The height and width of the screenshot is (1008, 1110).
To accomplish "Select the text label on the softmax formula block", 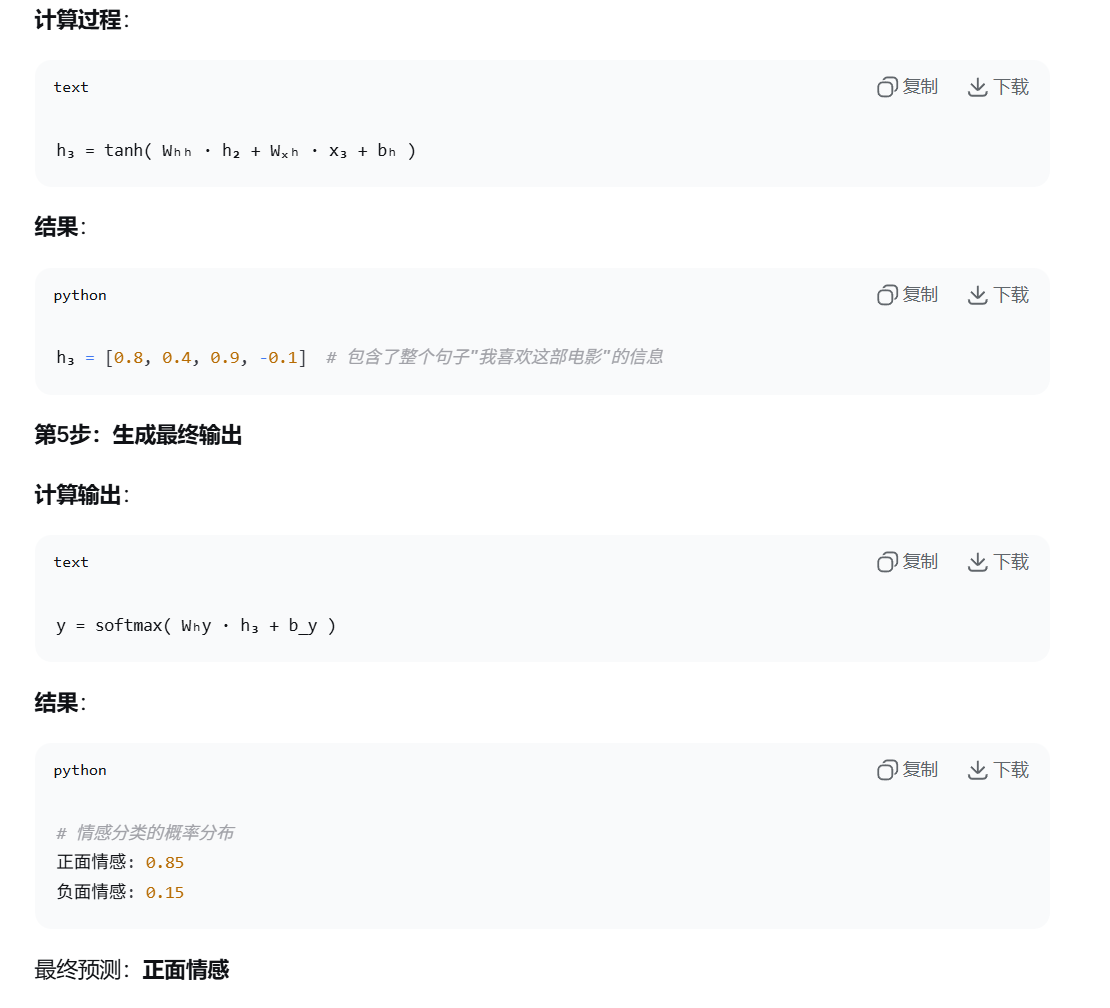I will [70, 562].
